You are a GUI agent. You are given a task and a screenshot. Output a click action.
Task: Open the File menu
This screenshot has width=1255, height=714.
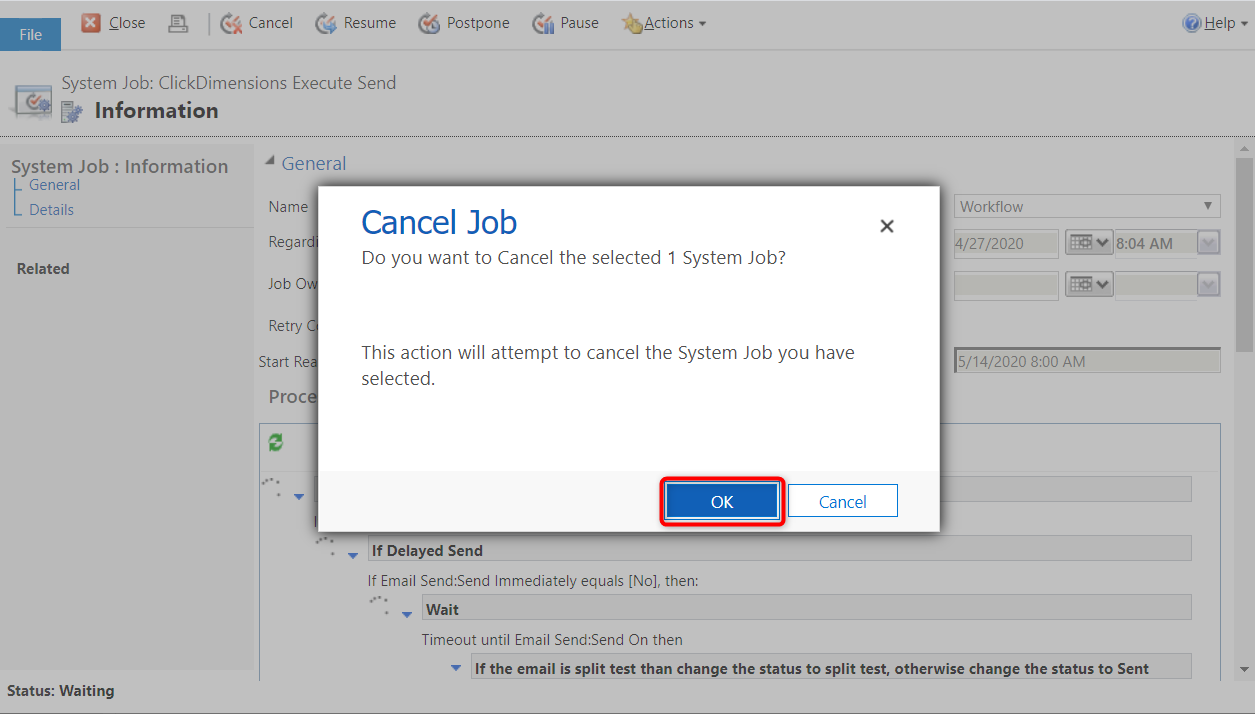pos(30,33)
